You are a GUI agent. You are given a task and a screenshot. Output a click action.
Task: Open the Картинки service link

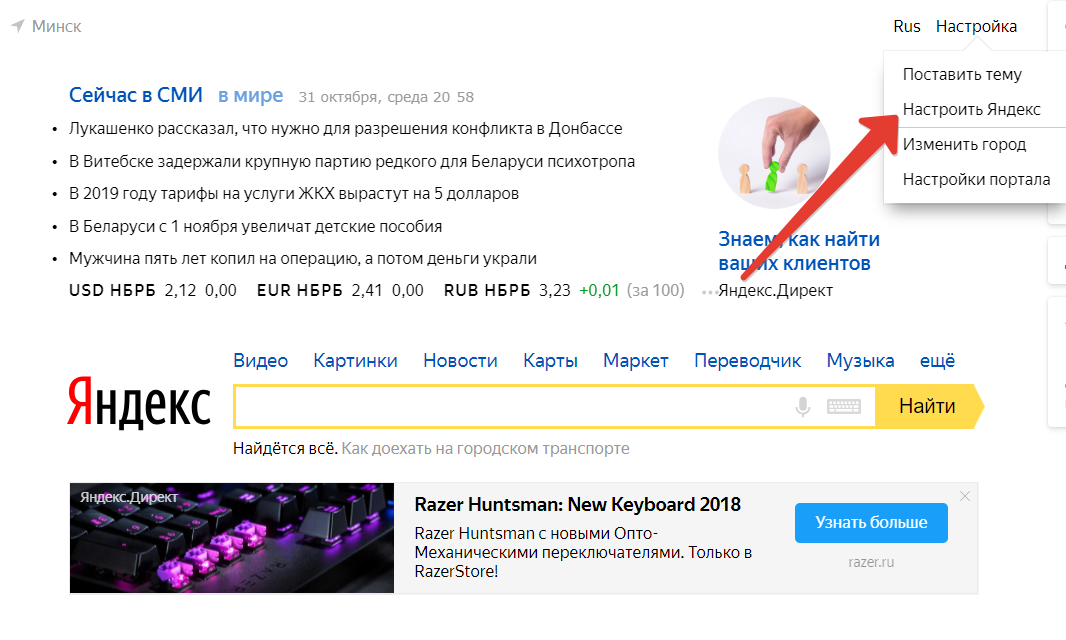(355, 360)
